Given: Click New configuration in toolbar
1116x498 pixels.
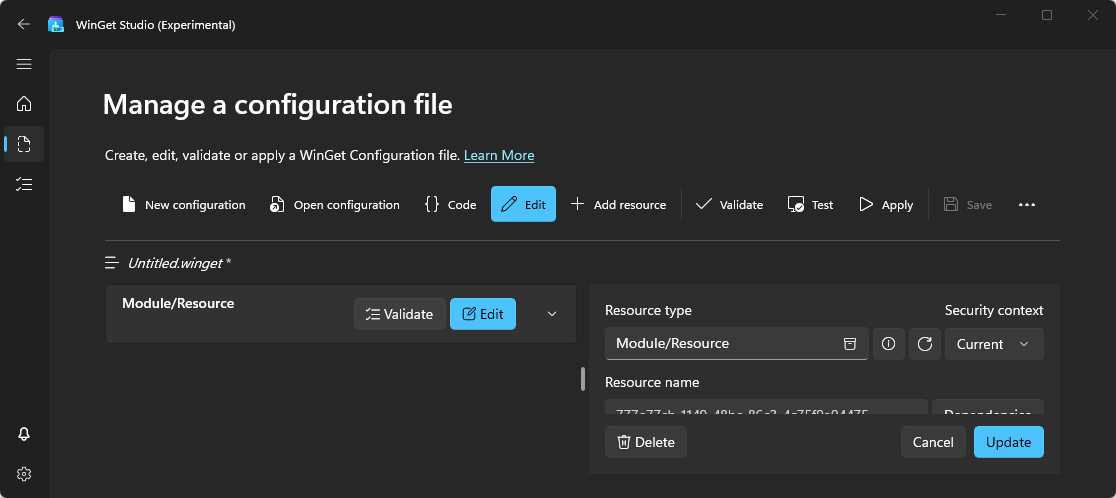Looking at the screenshot, I should click(x=183, y=204).
